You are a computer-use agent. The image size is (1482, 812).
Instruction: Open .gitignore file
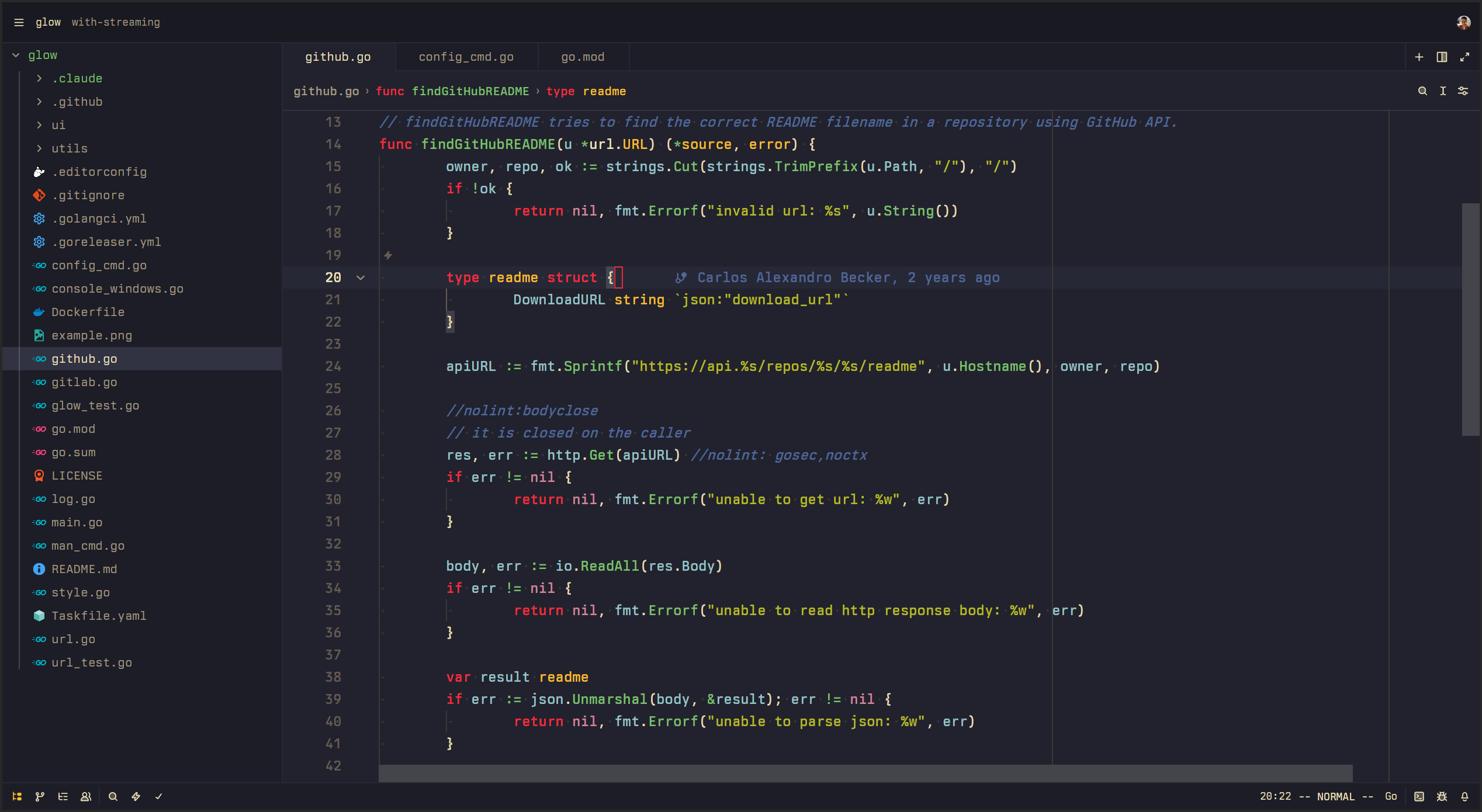point(143,195)
